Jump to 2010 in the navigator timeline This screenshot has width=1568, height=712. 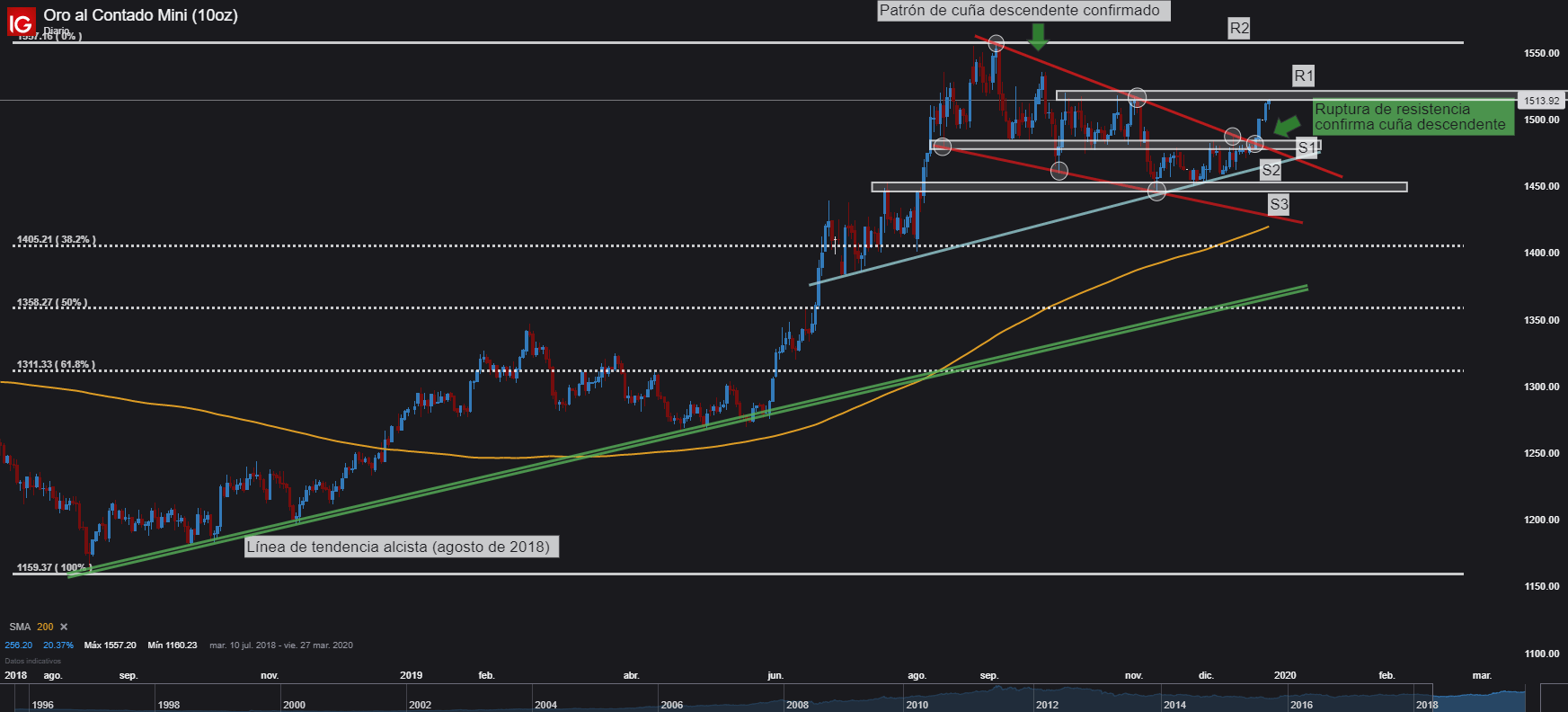point(917,705)
